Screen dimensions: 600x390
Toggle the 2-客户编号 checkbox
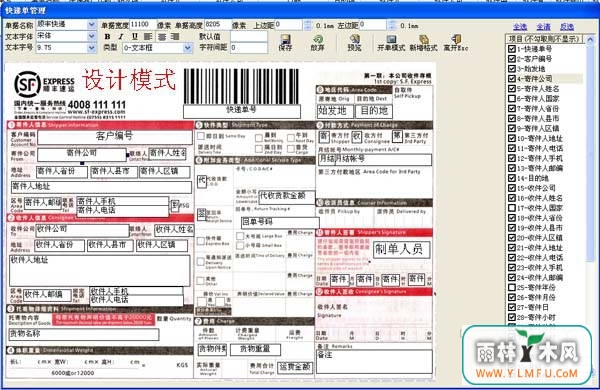tap(512, 59)
